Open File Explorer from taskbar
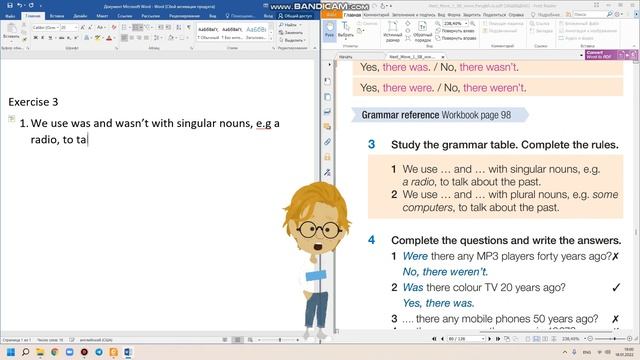This screenshot has width=640, height=360. tap(40, 352)
